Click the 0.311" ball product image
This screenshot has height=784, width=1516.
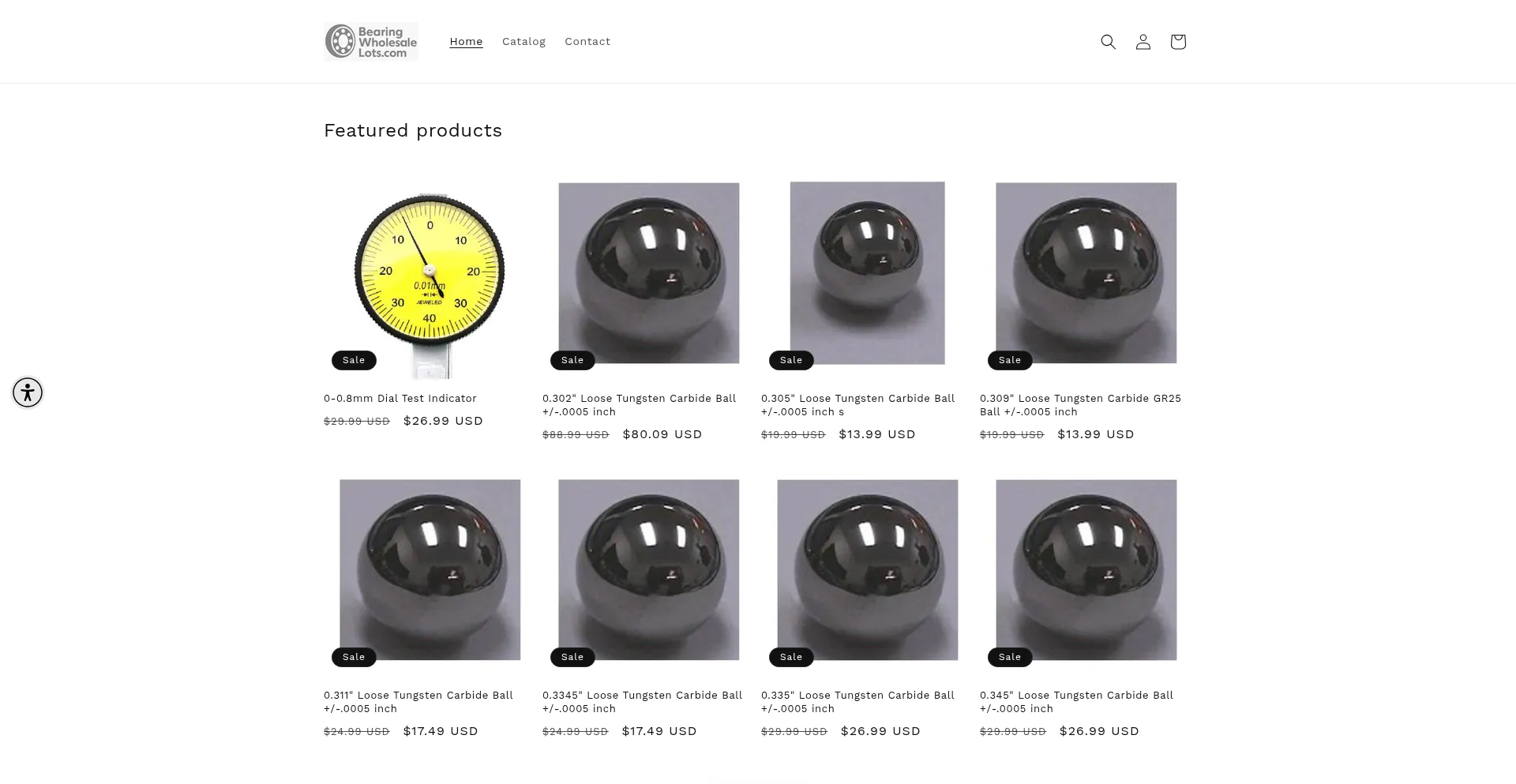point(430,570)
